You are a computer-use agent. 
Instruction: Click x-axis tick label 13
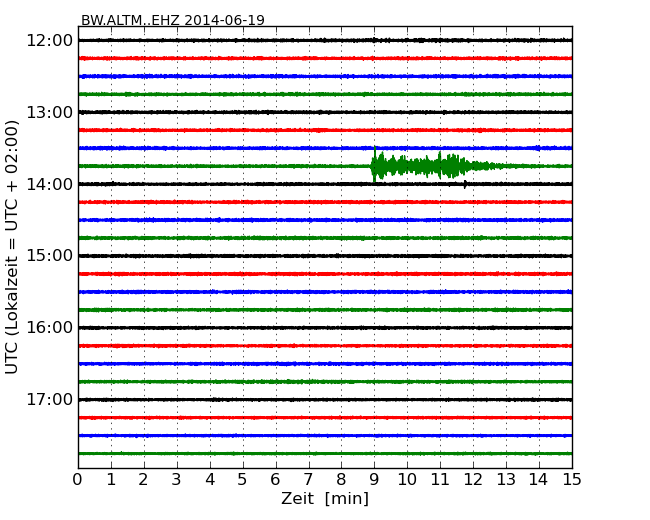[x=506, y=480]
